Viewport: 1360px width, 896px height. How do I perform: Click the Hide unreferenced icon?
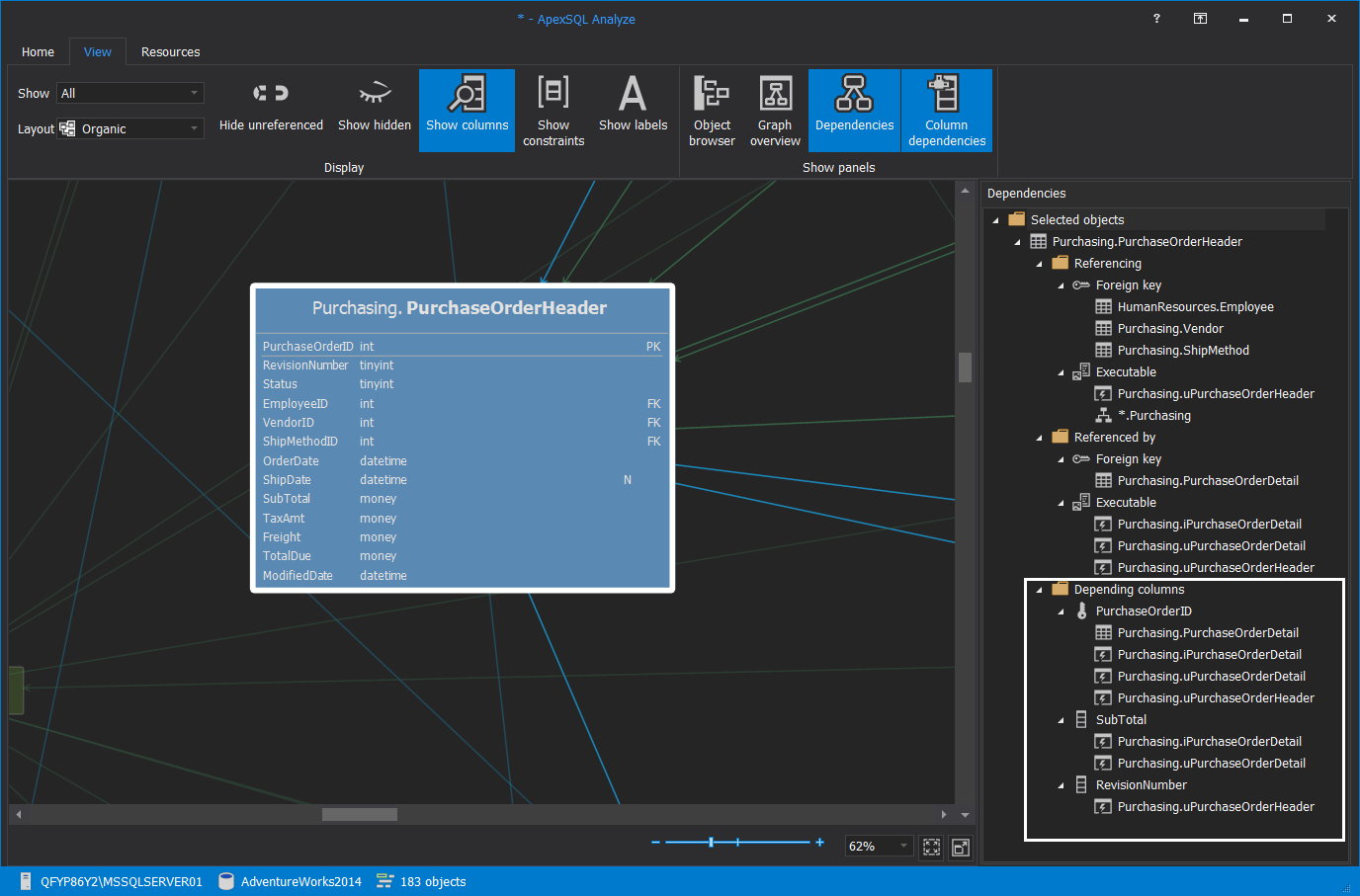pyautogui.click(x=271, y=94)
